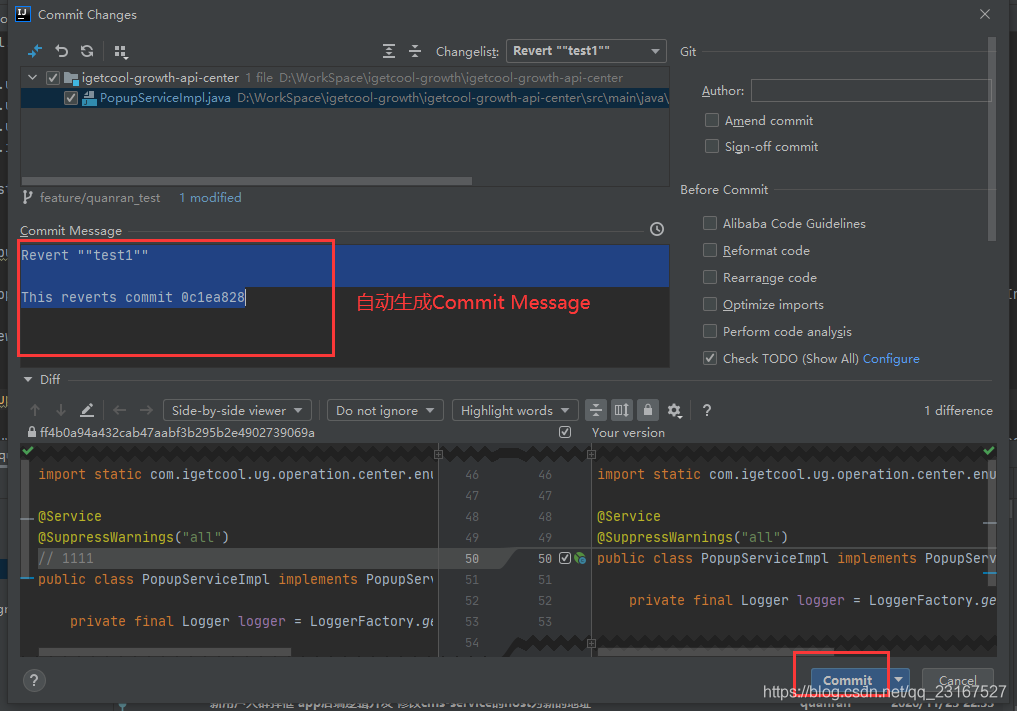The width and height of the screenshot is (1017, 711).
Task: Click the Expand All icon
Action: pos(389,51)
